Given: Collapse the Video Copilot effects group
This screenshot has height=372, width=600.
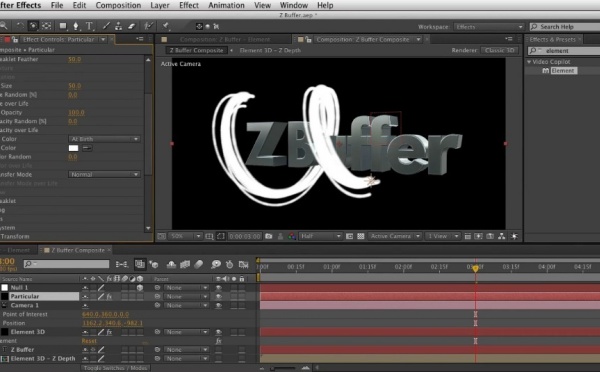Looking at the screenshot, I should pos(530,62).
